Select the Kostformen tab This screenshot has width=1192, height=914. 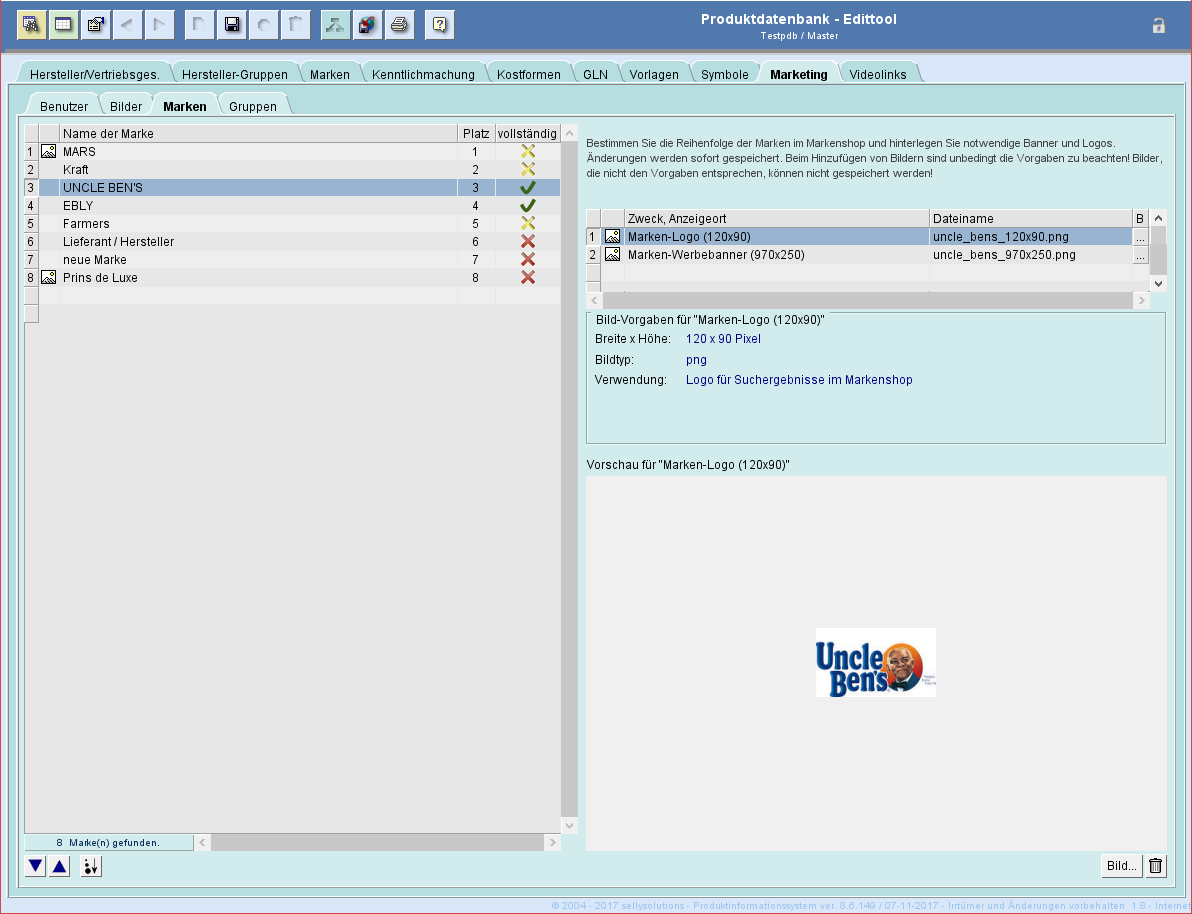[528, 74]
